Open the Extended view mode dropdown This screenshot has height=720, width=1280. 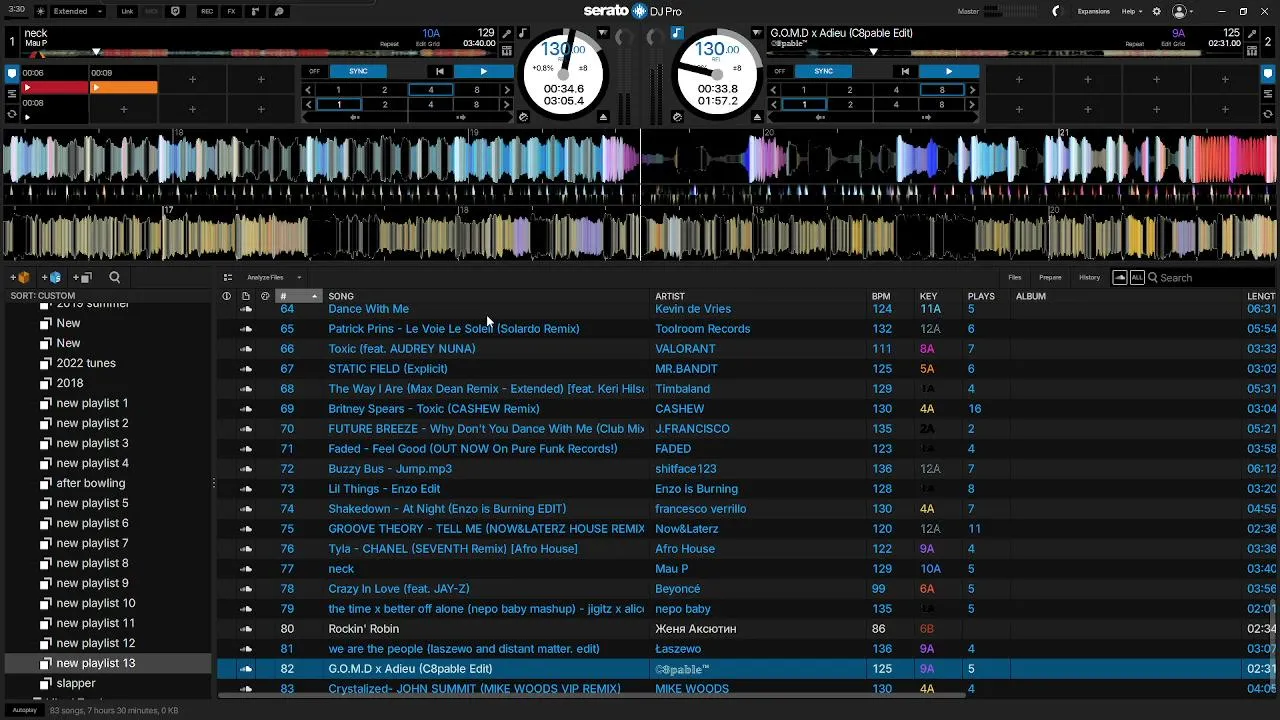[78, 11]
